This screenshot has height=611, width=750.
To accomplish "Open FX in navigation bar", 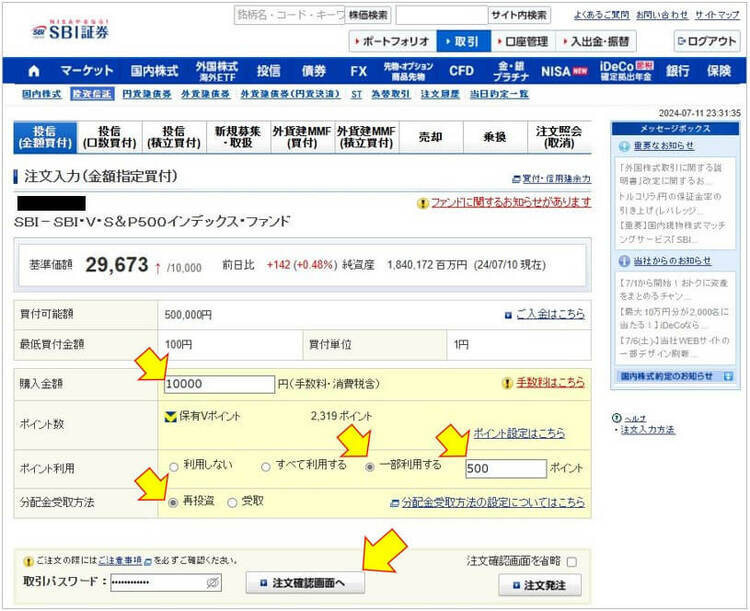I will 358,71.
